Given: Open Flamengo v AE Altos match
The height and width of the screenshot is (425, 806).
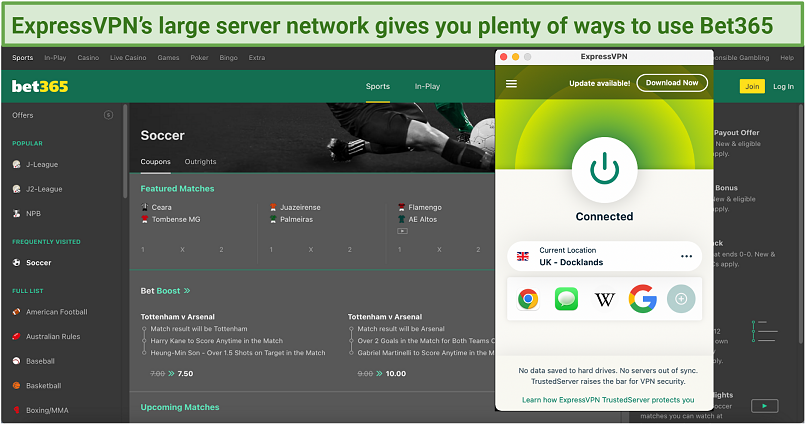Looking at the screenshot, I should click(x=420, y=213).
